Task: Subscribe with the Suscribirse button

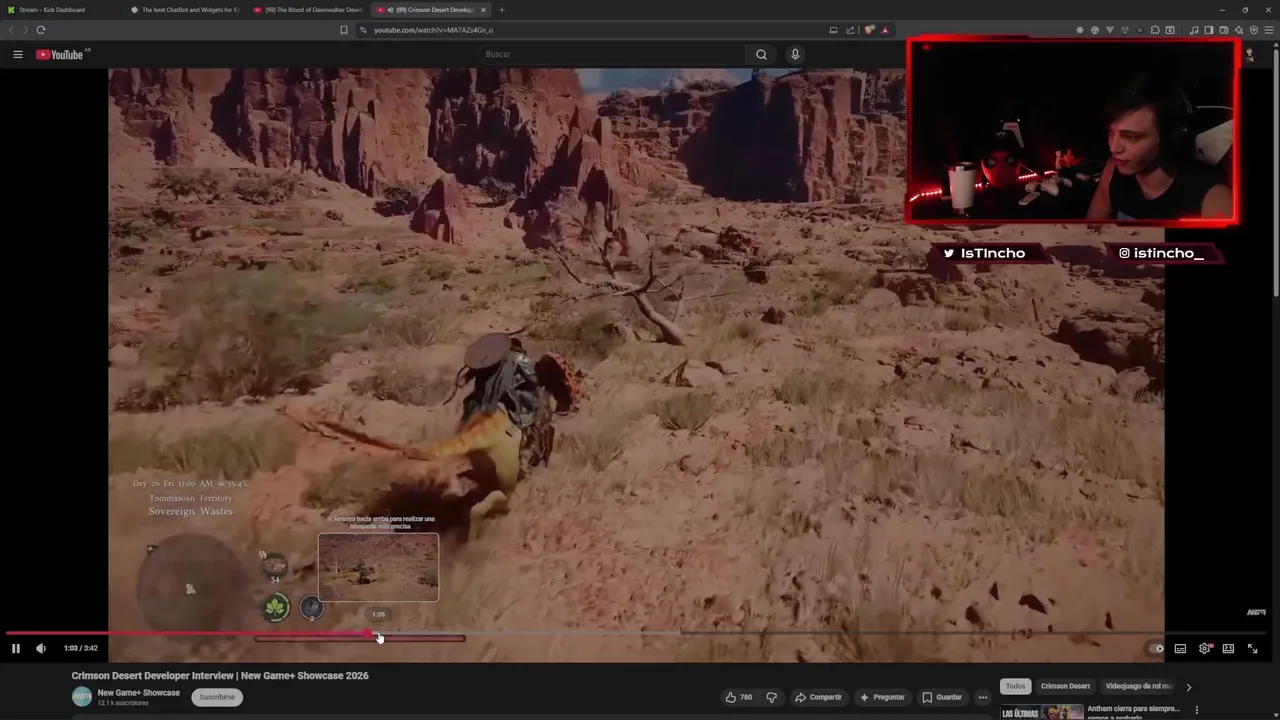Action: point(217,697)
